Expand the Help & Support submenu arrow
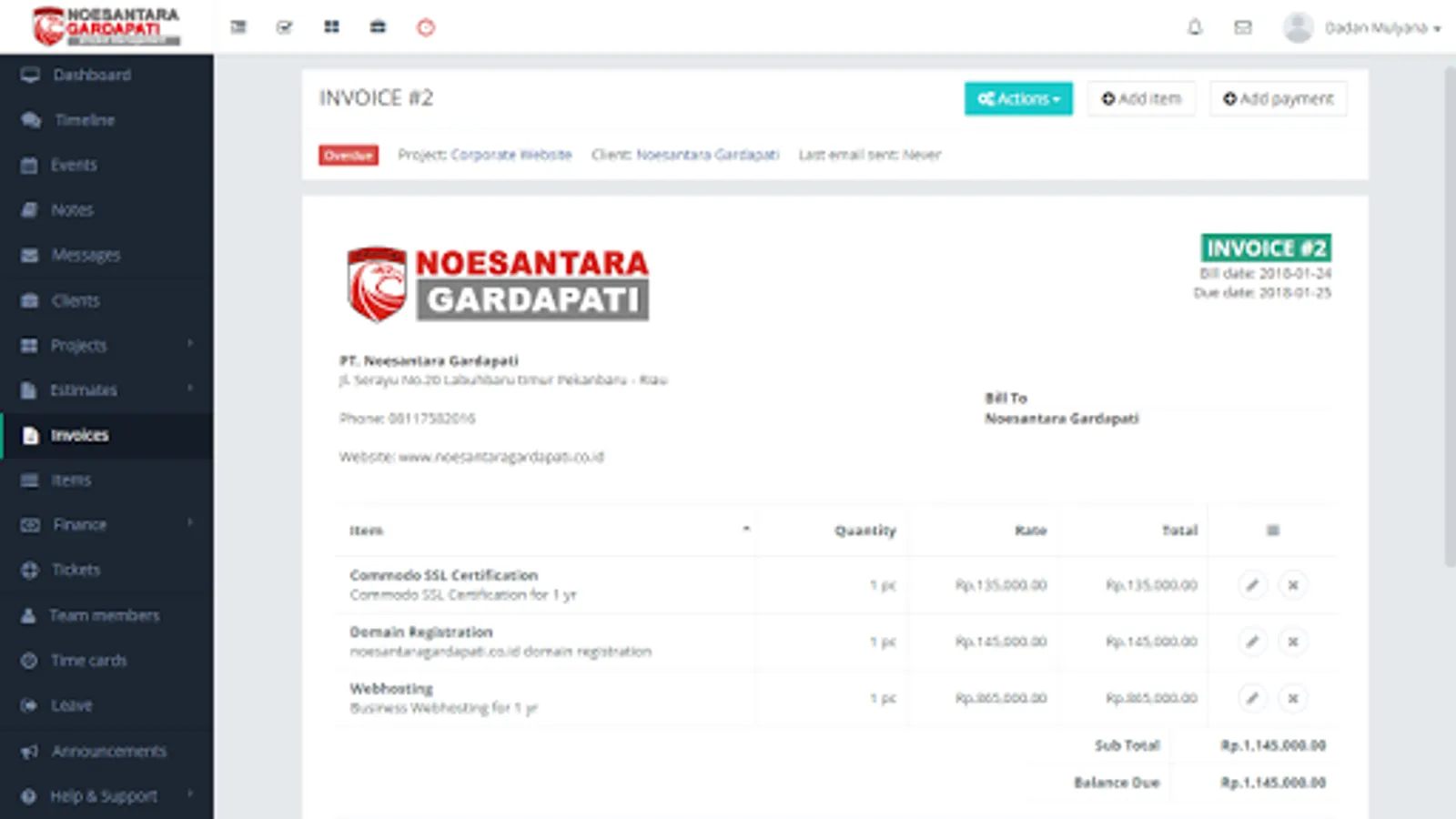The image size is (1456, 819). (190, 794)
